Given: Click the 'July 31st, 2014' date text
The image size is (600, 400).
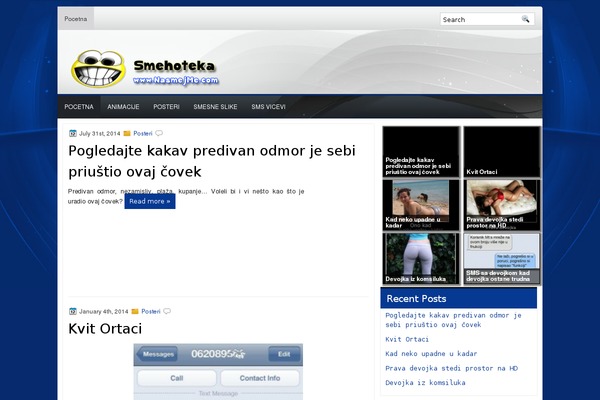Looking at the screenshot, I should click(99, 133).
